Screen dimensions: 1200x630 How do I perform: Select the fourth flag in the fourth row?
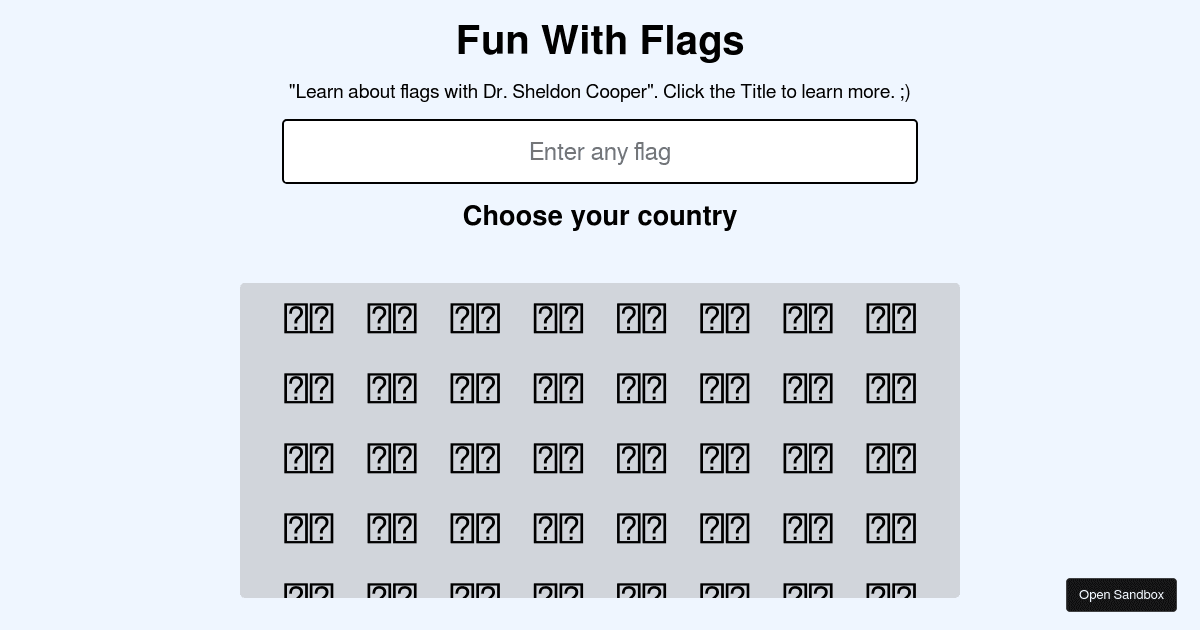coord(558,528)
